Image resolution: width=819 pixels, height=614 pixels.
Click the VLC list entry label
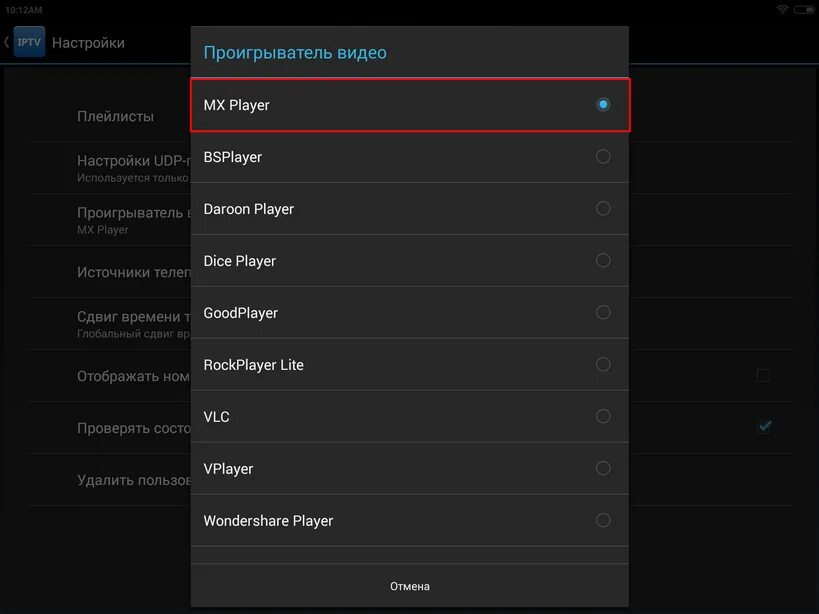[217, 417]
